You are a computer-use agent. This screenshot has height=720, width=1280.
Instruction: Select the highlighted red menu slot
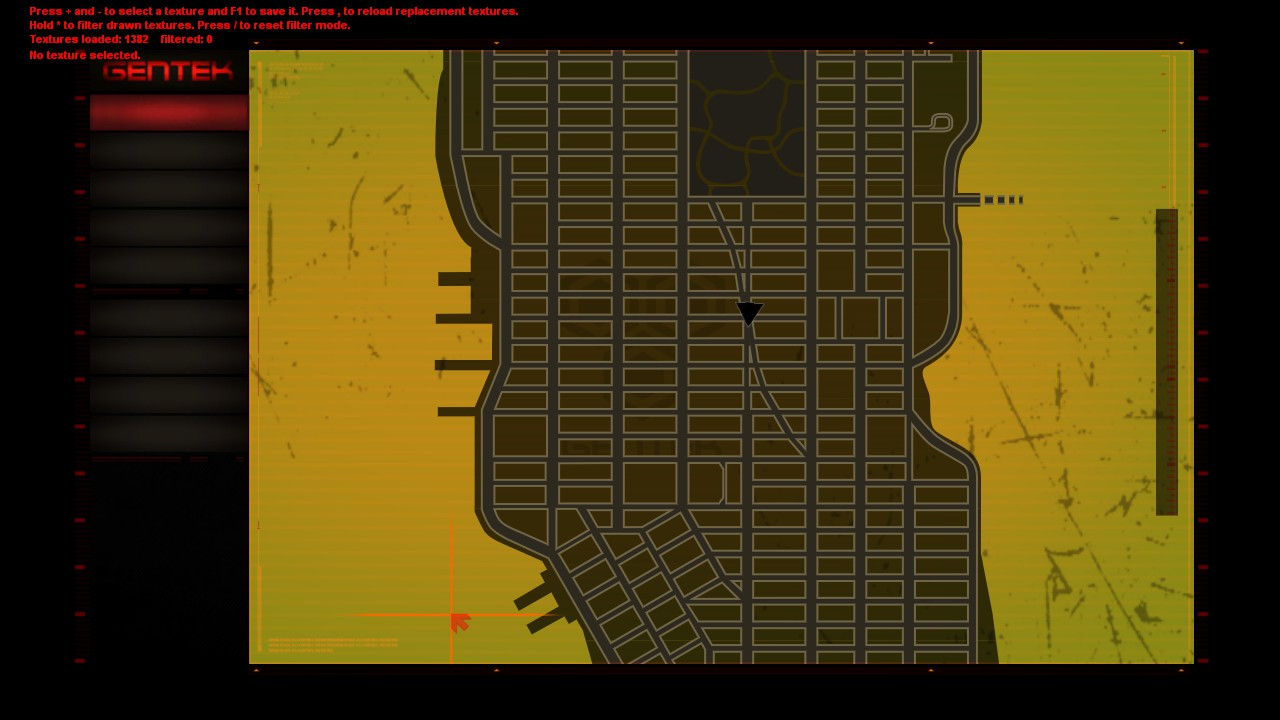169,113
